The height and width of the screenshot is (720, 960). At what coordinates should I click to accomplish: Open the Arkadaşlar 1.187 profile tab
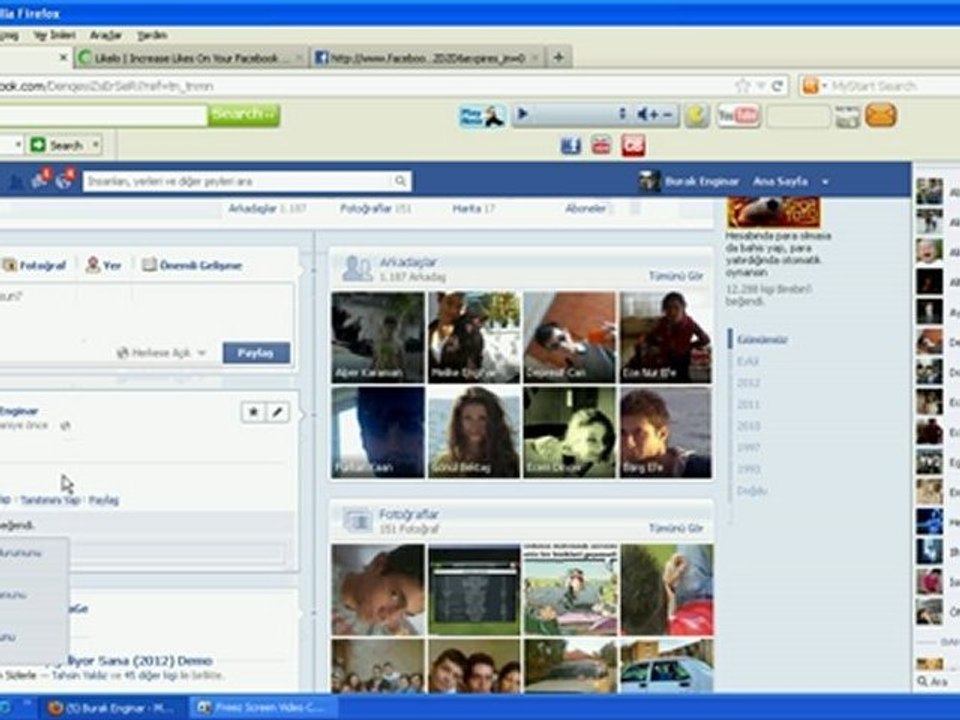pos(267,208)
